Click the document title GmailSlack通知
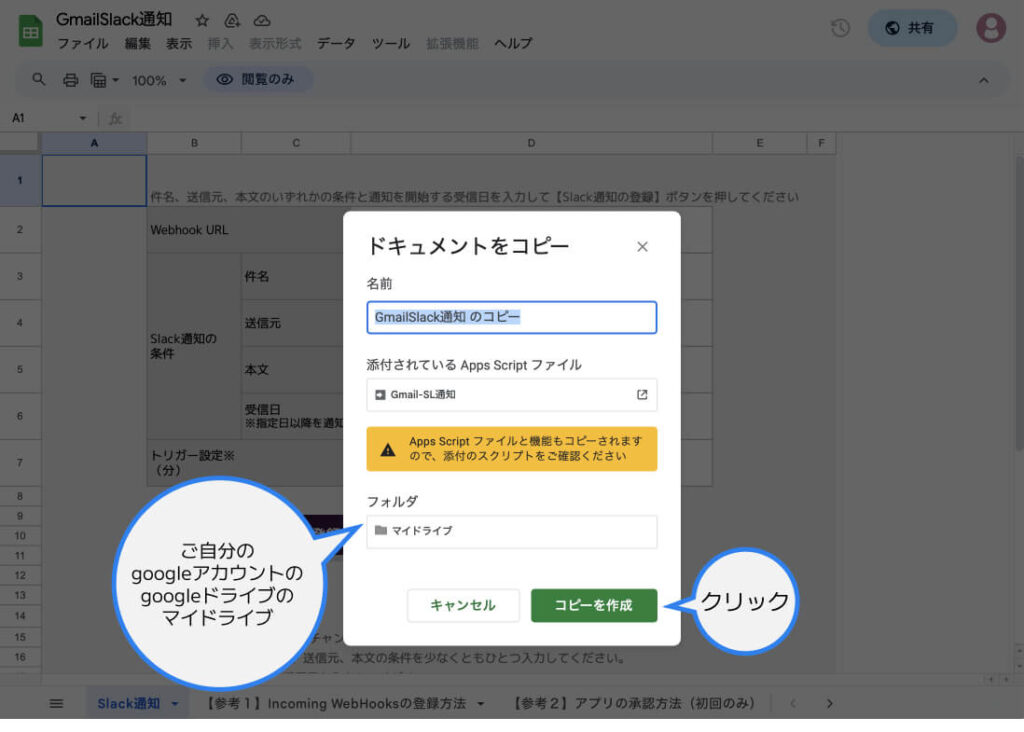This screenshot has width=1024, height=732. click(x=114, y=20)
